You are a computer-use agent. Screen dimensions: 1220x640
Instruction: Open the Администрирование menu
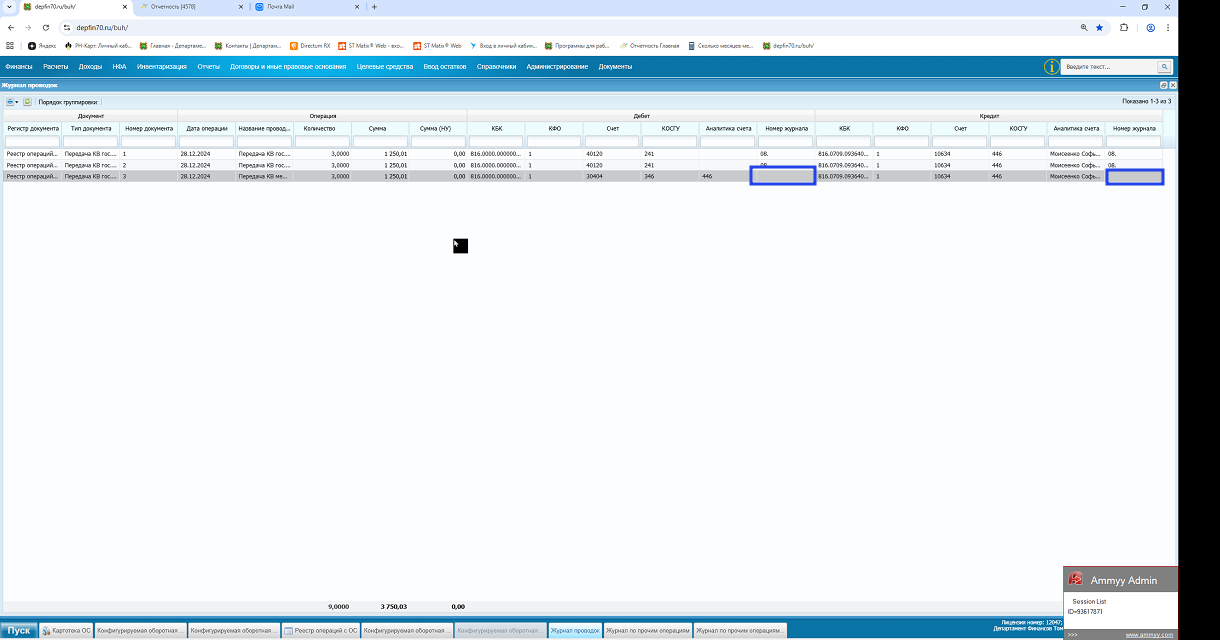[557, 67]
